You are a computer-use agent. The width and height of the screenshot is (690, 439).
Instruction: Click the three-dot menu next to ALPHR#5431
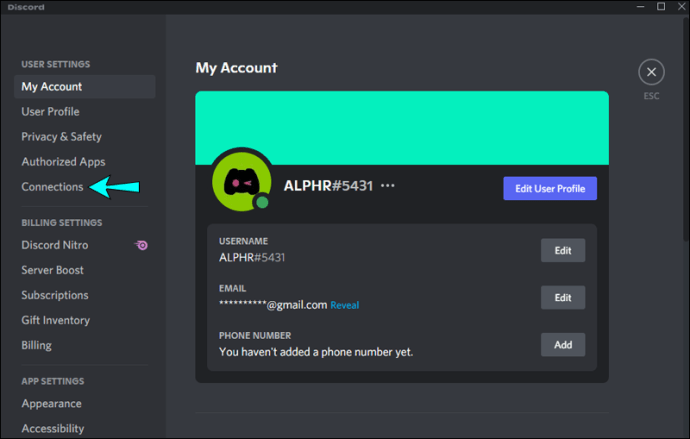[x=388, y=186]
